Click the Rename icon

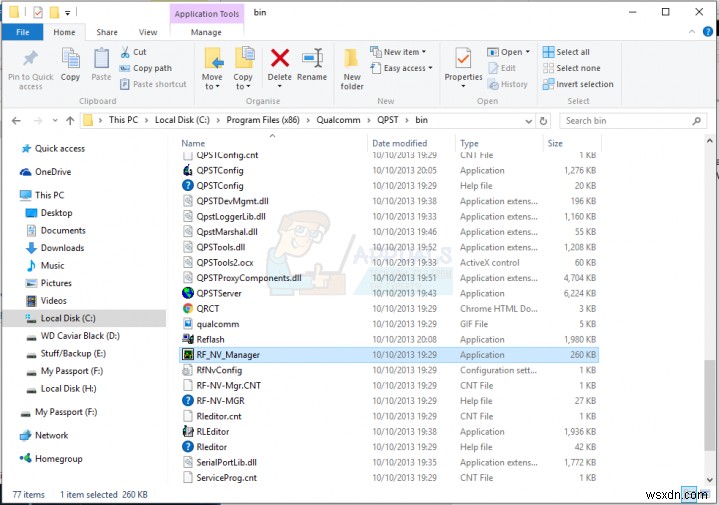[x=312, y=58]
